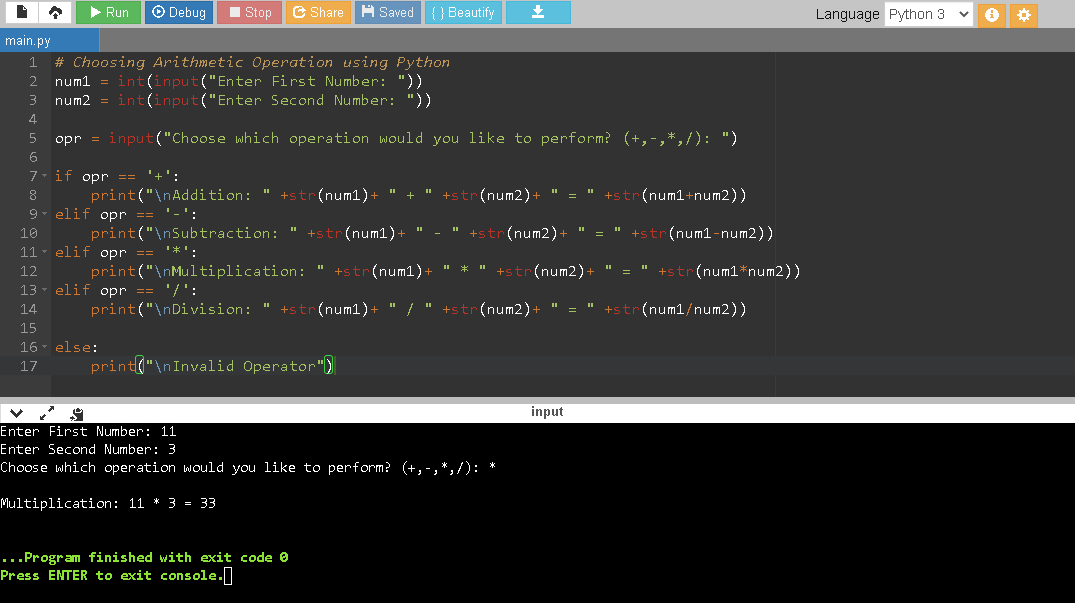Screen dimensions: 1075x603
Task: Stop the running program
Action: 250,12
